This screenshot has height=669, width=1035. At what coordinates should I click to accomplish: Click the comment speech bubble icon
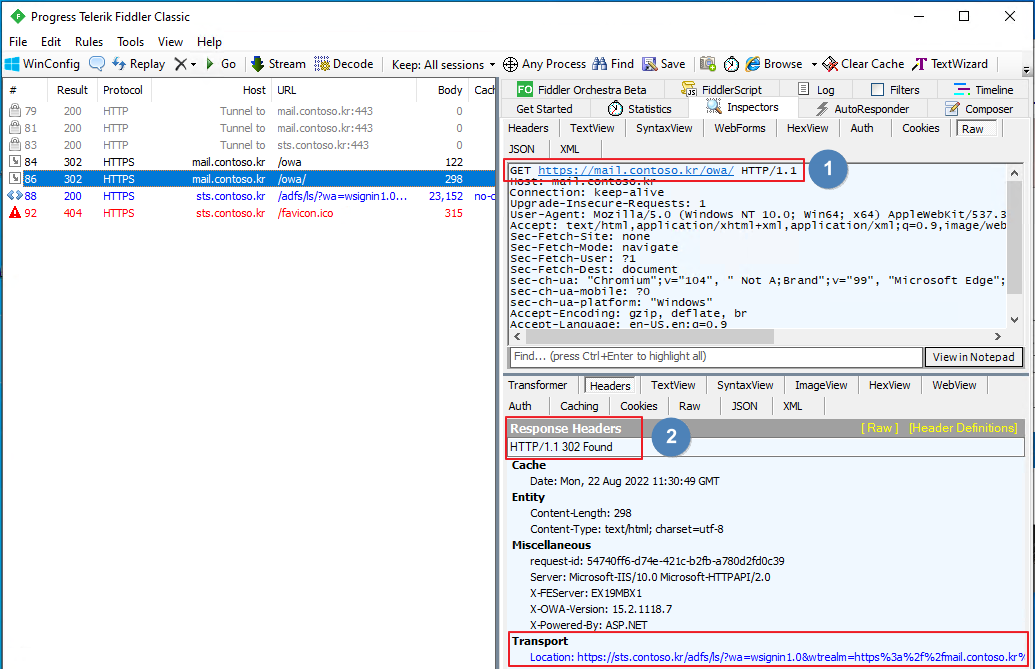click(x=97, y=64)
